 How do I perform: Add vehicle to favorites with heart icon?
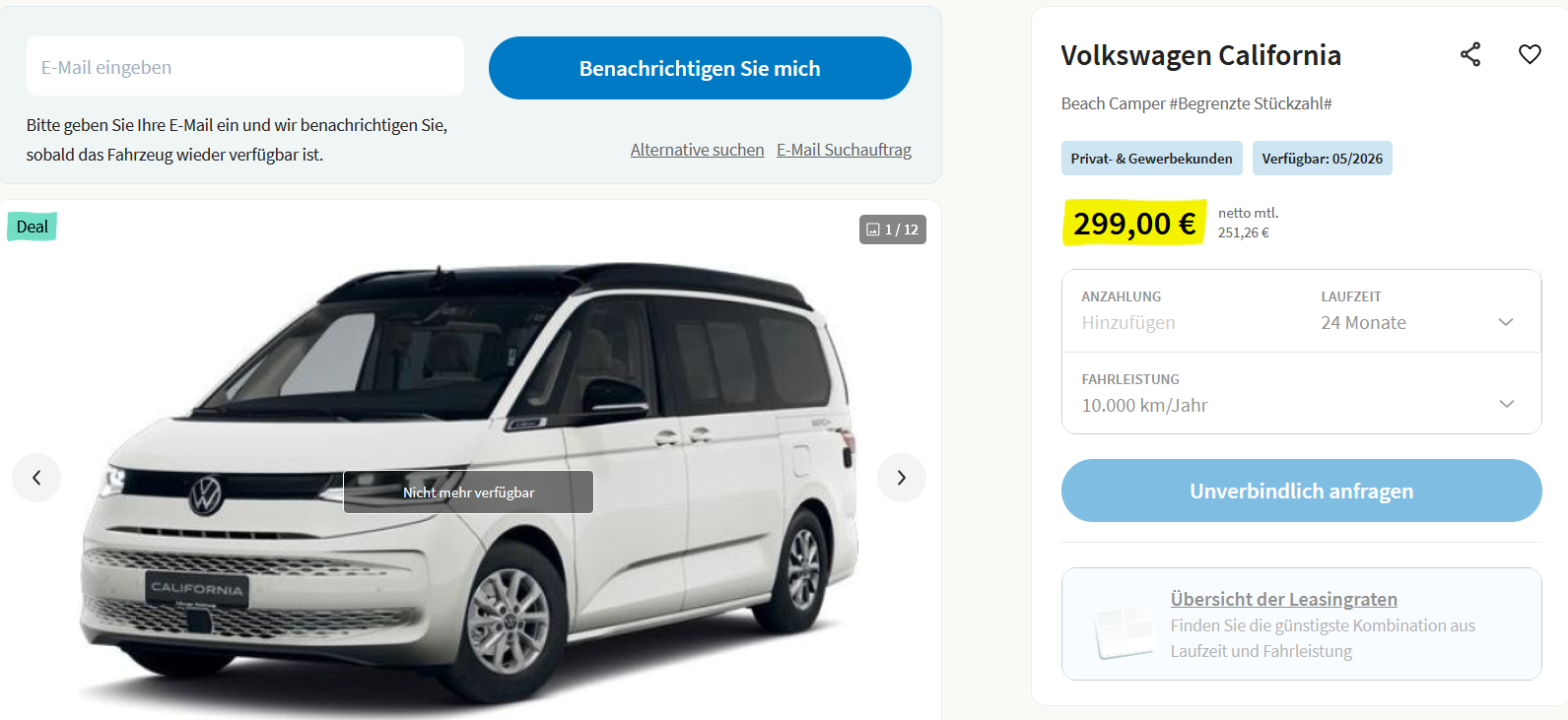tap(1530, 54)
